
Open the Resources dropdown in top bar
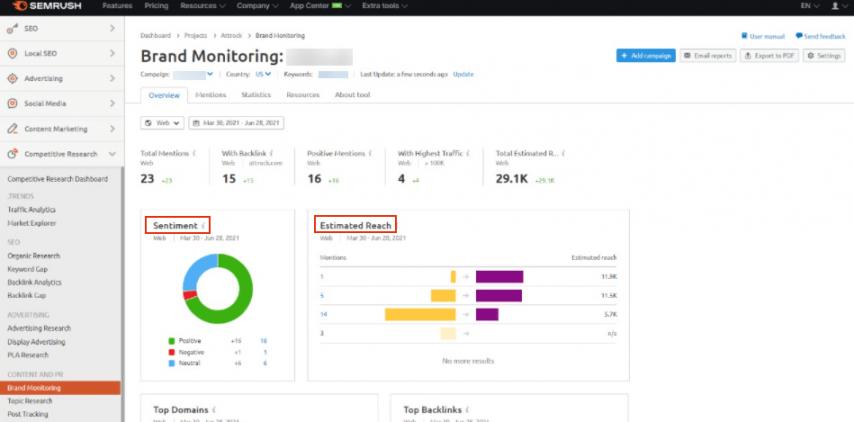tap(203, 6)
